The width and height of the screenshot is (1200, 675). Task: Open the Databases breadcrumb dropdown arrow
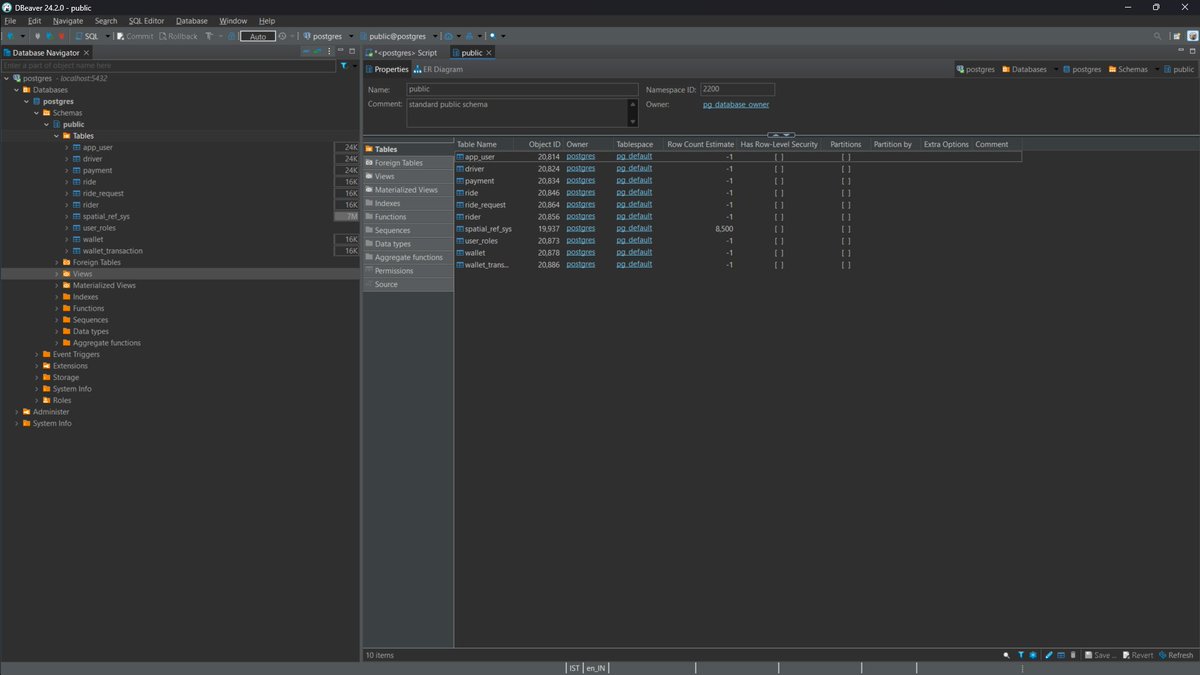point(1054,70)
